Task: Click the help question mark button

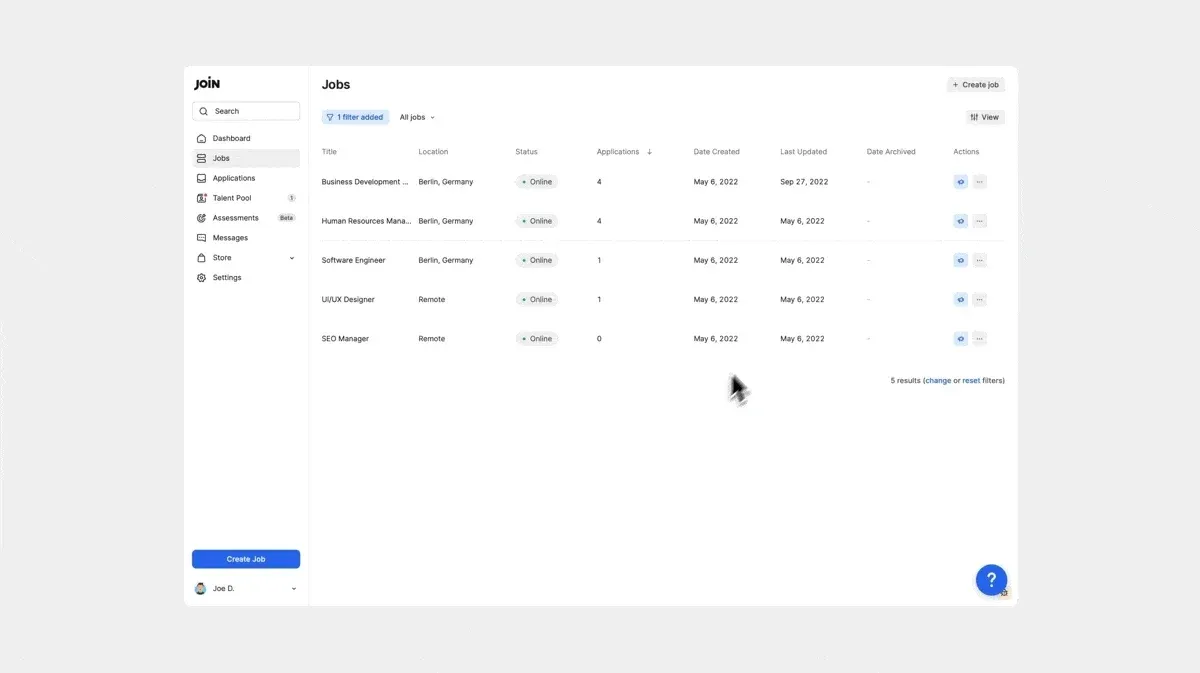Action: click(991, 580)
